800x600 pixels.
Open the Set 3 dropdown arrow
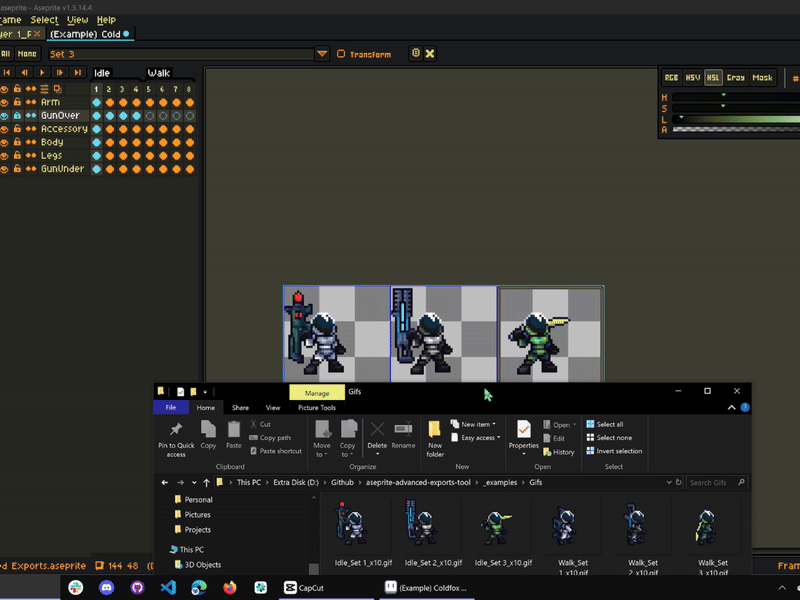tap(322, 54)
